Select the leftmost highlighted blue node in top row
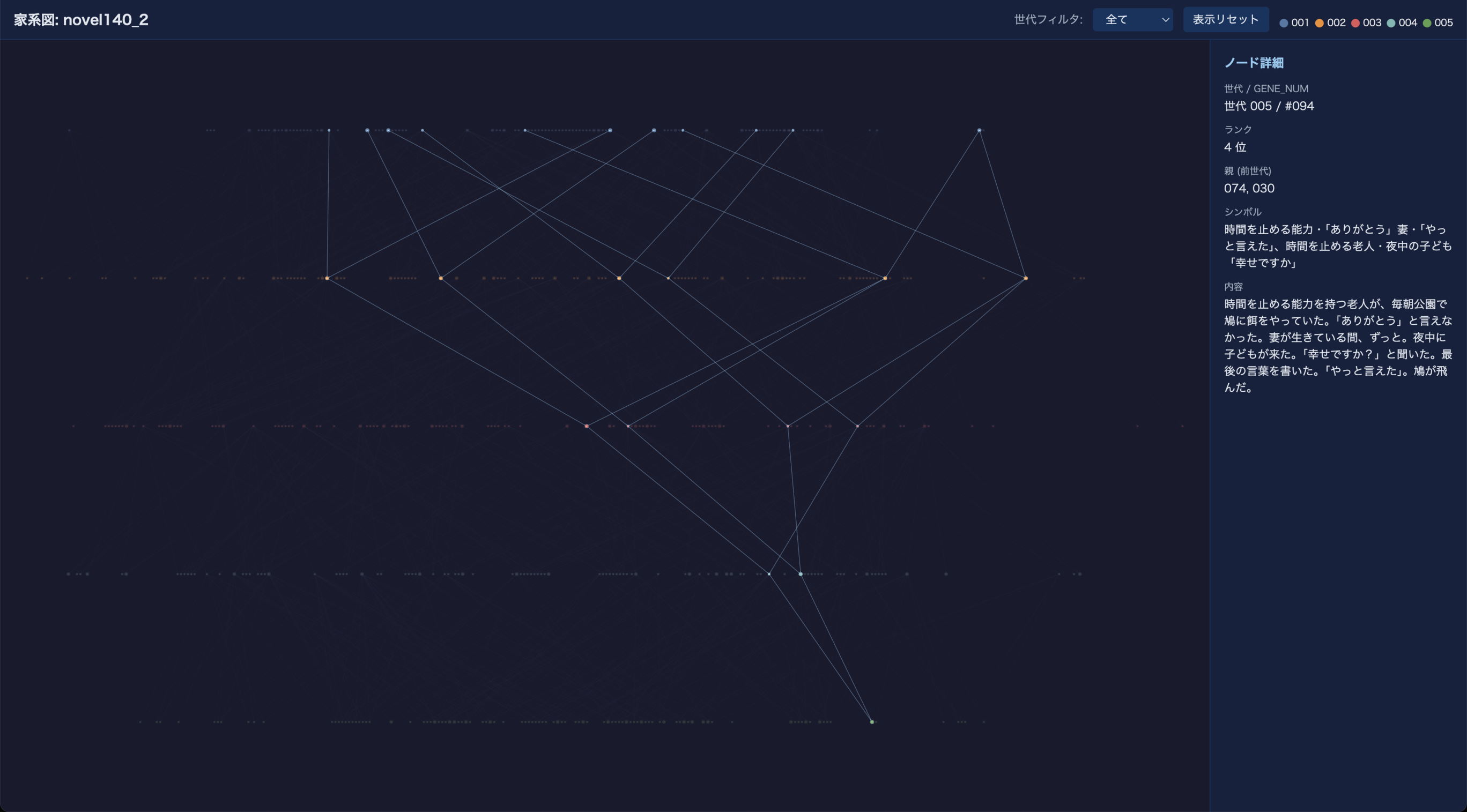1467x812 pixels. click(x=329, y=130)
